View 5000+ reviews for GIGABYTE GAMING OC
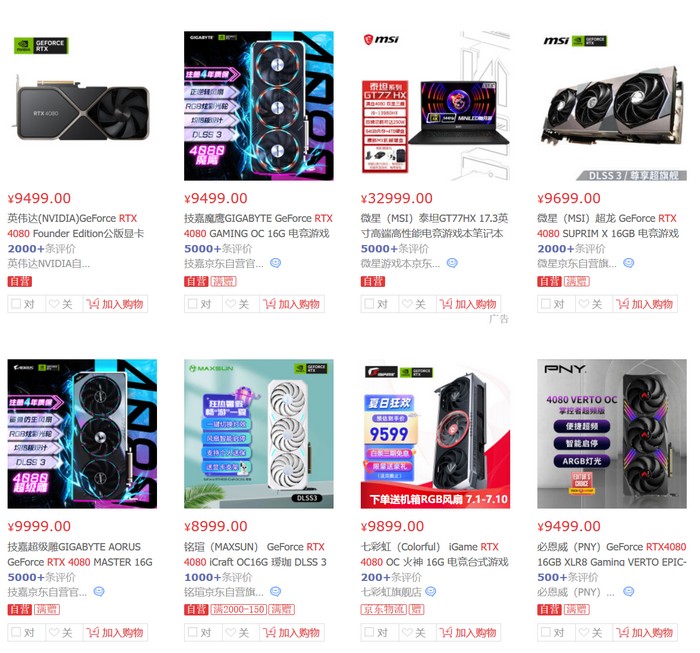The height and width of the screenshot is (653, 700). click(x=218, y=249)
